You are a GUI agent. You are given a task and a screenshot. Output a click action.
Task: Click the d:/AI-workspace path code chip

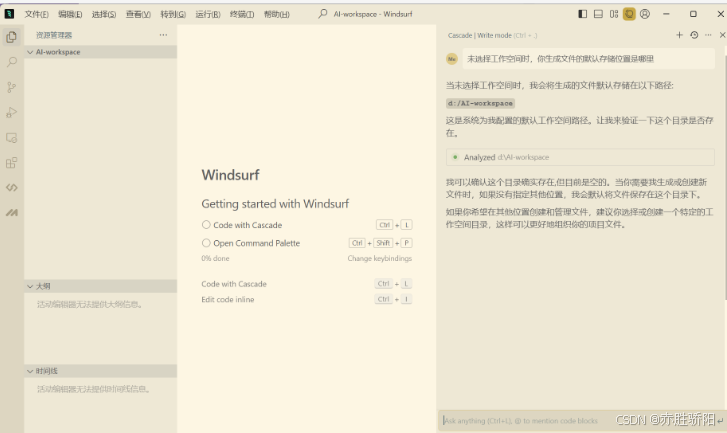pos(480,103)
